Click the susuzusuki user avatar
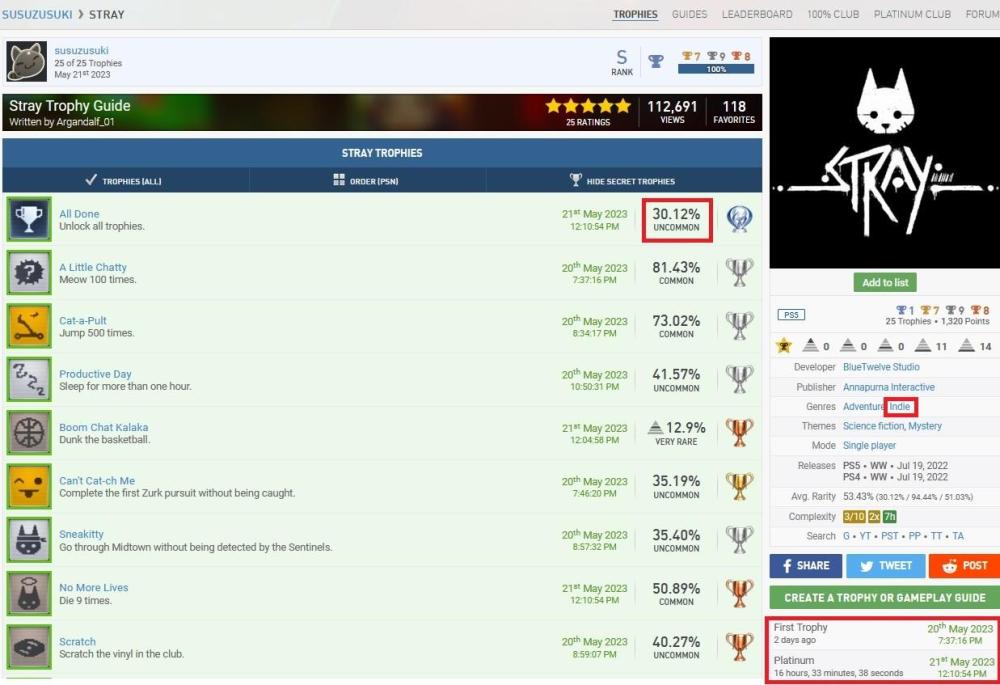 (27, 62)
